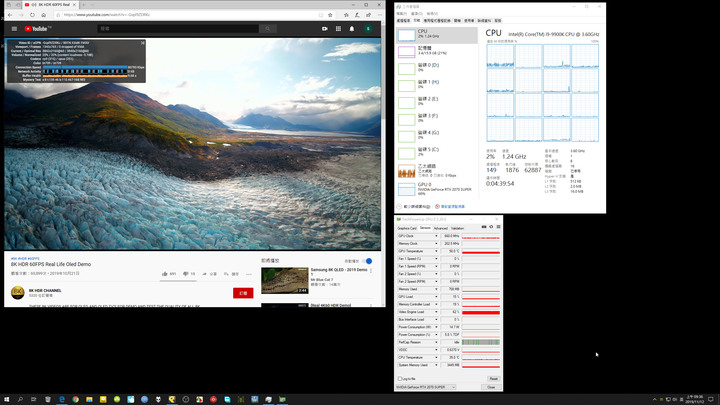
Task: Open a new browser tab with the plus icon
Action: coord(84,5)
